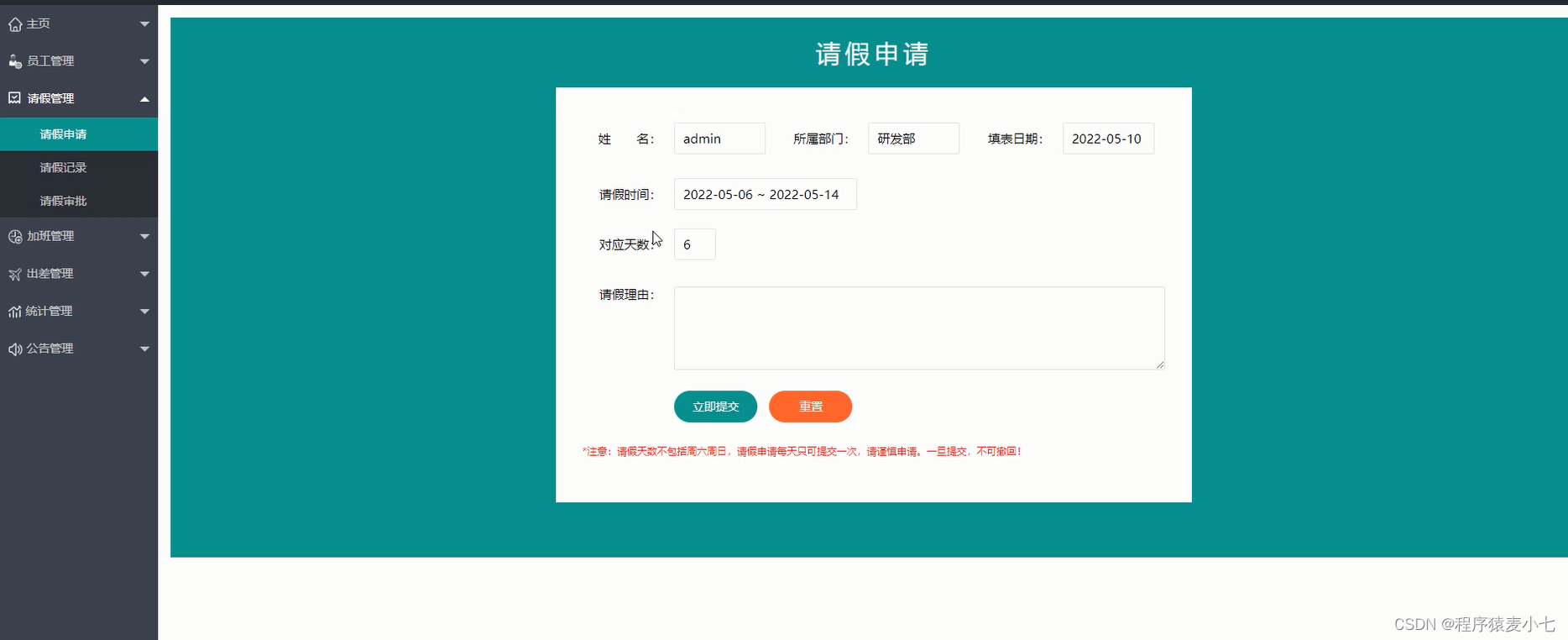1568x640 pixels.
Task: Click the clock icon beside 加班管理
Action: click(x=15, y=237)
